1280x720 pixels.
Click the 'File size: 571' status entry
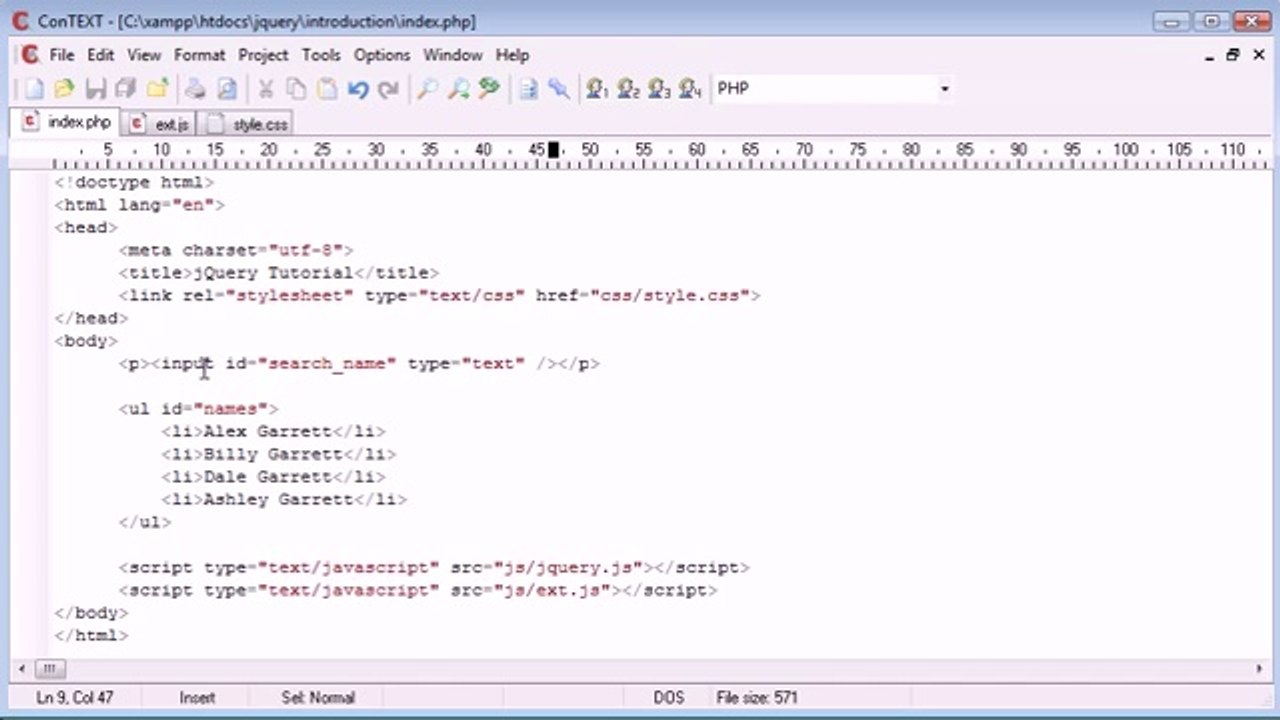point(757,698)
